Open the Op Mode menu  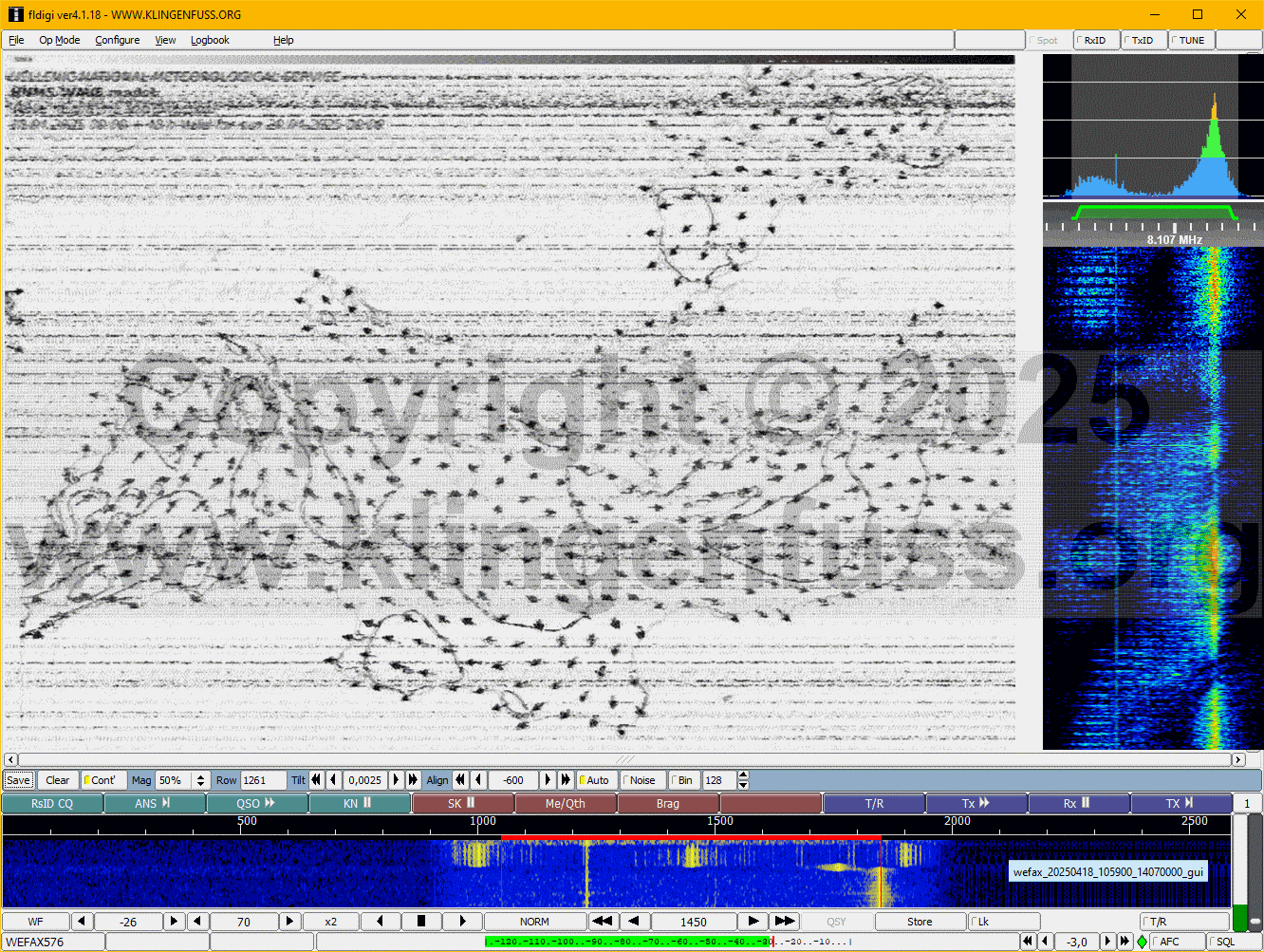59,40
